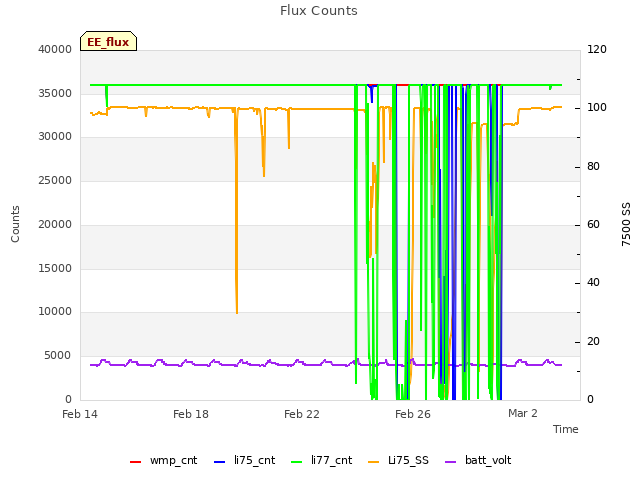Image resolution: width=640 pixels, height=480 pixels.
Task: Click the Li75_SS legend entry
Action: pos(398,461)
